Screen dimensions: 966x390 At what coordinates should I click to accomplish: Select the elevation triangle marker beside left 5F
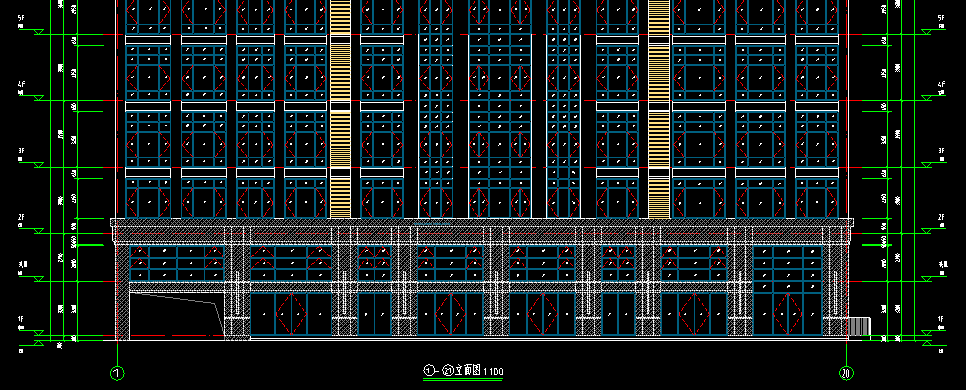[39, 31]
